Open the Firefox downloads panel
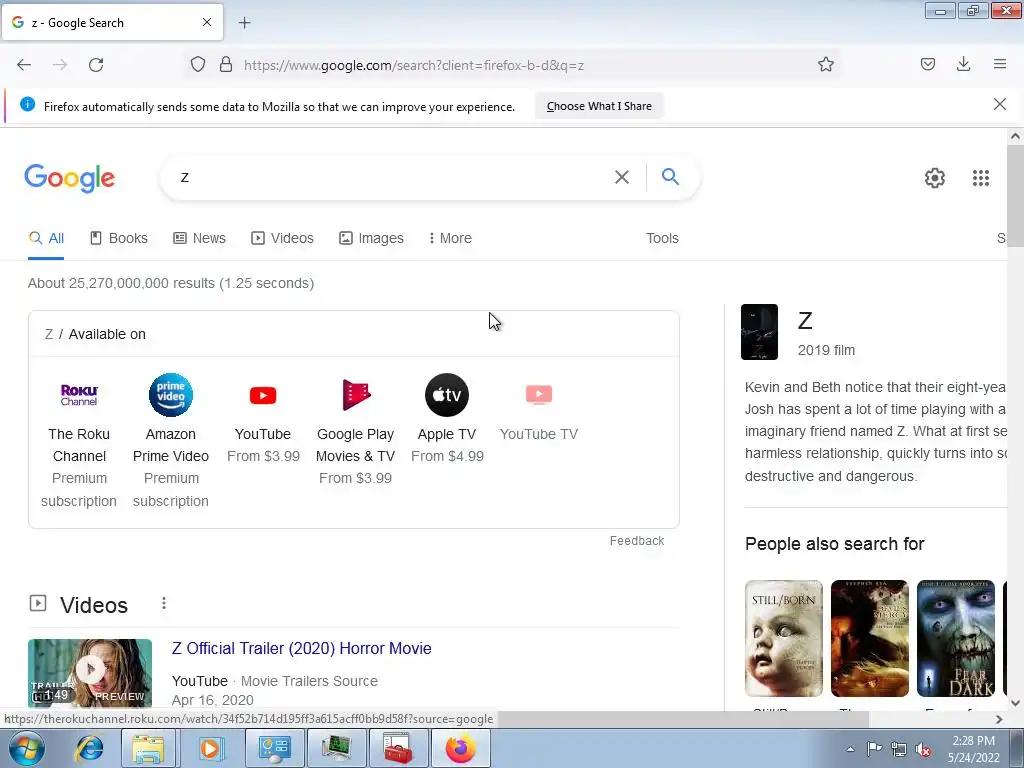1024x768 pixels. (x=963, y=64)
